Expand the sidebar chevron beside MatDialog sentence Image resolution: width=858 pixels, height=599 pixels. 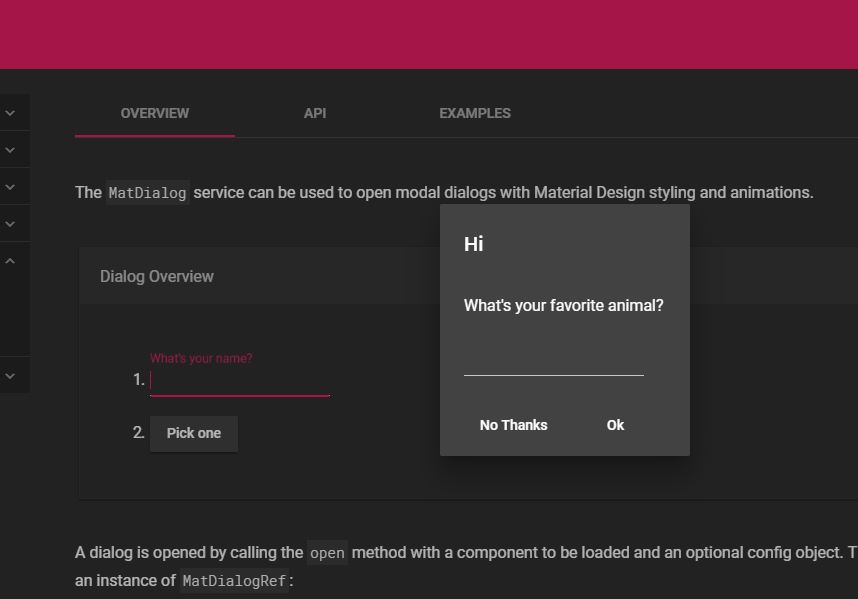point(10,187)
